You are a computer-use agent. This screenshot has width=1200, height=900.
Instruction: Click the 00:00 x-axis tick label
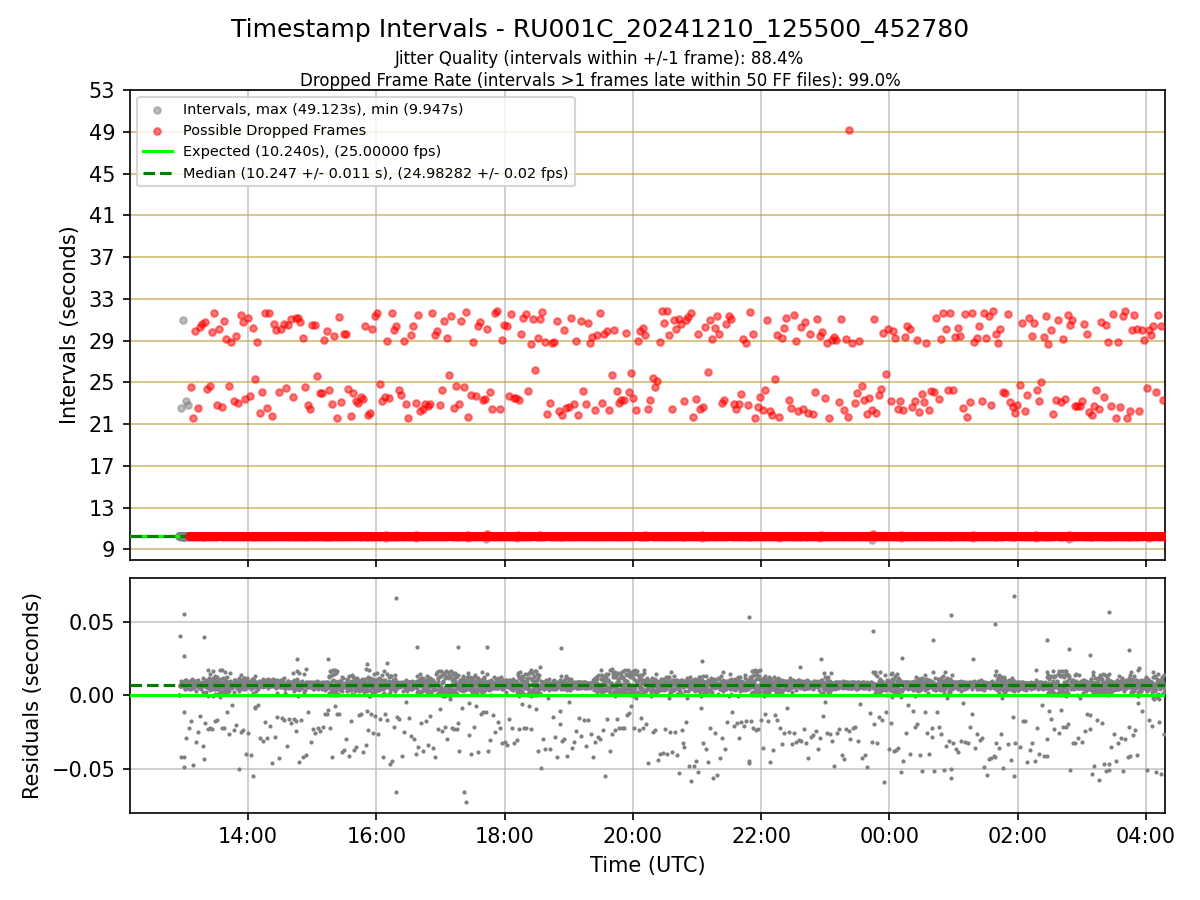coord(889,835)
